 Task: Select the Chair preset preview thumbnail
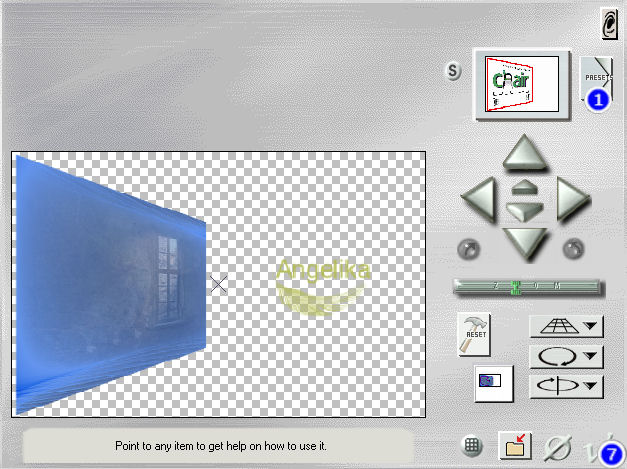click(521, 84)
